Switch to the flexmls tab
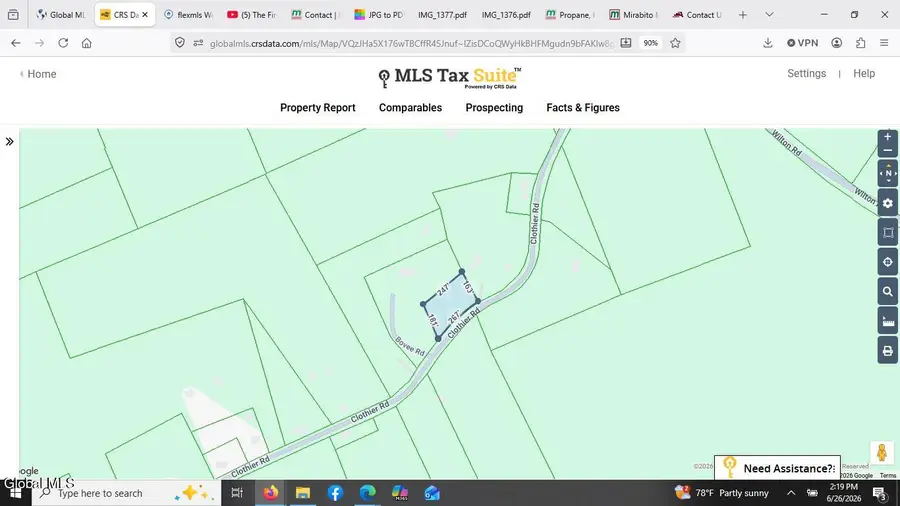 click(x=189, y=15)
